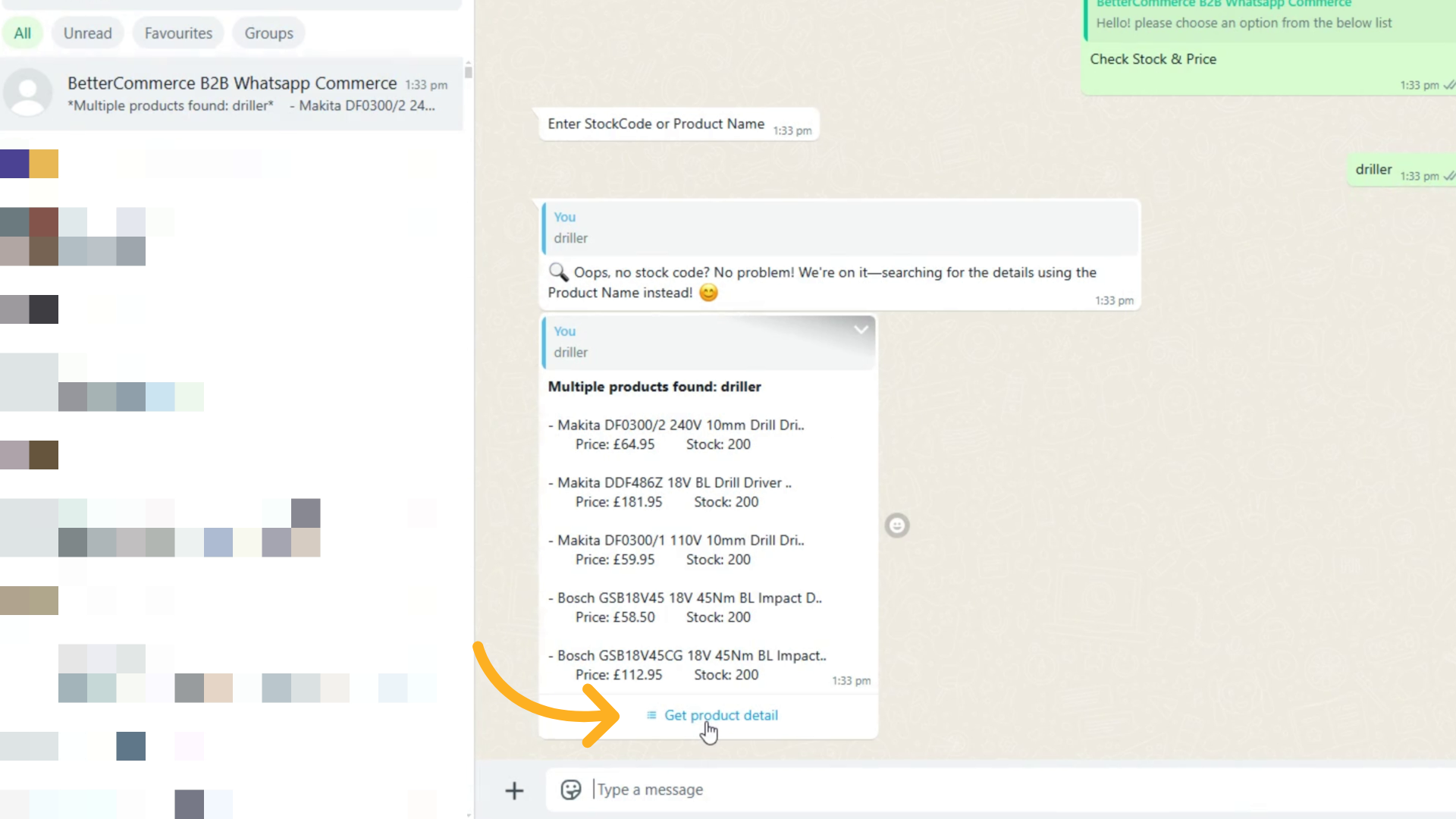This screenshot has height=819, width=1456.
Task: Select the All chat filter
Action: [x=23, y=33]
